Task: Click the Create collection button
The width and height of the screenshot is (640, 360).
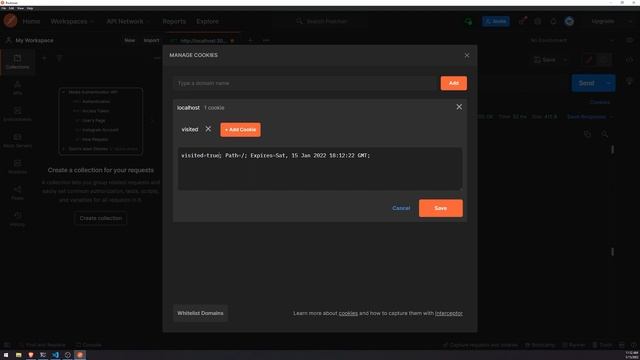Action: coord(100,218)
